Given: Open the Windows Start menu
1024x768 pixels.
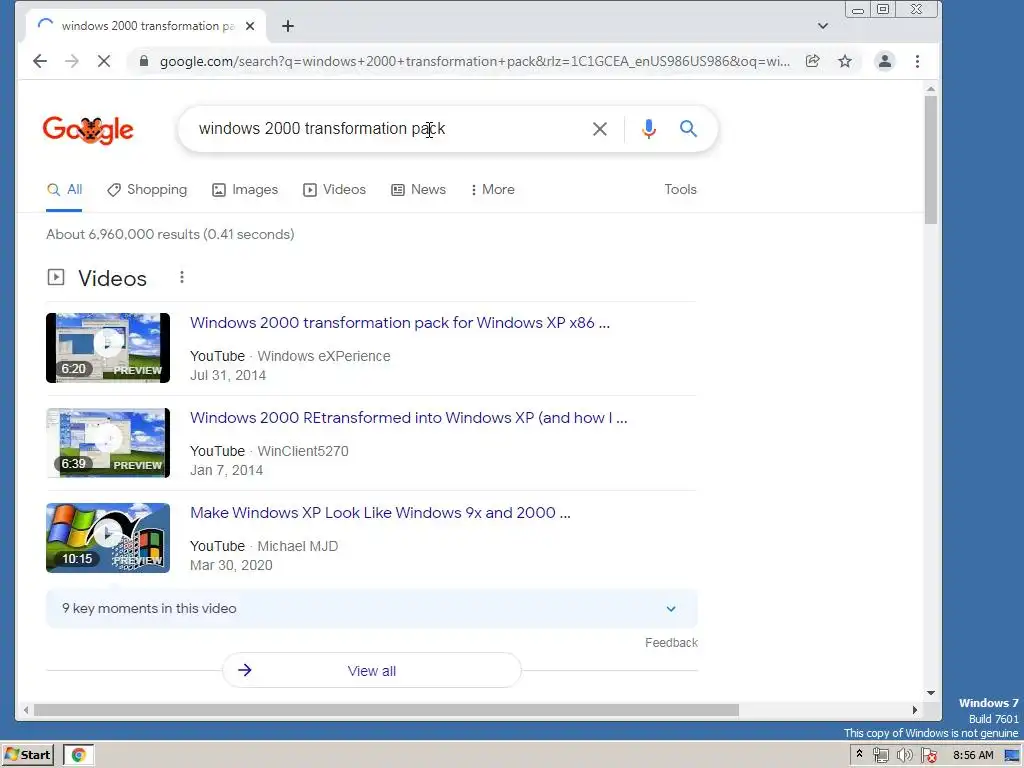Looking at the screenshot, I should [27, 755].
